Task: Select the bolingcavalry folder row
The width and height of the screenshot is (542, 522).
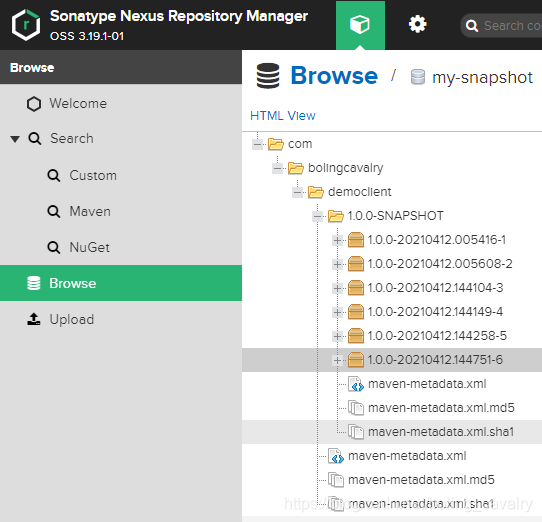Action: (x=392, y=168)
